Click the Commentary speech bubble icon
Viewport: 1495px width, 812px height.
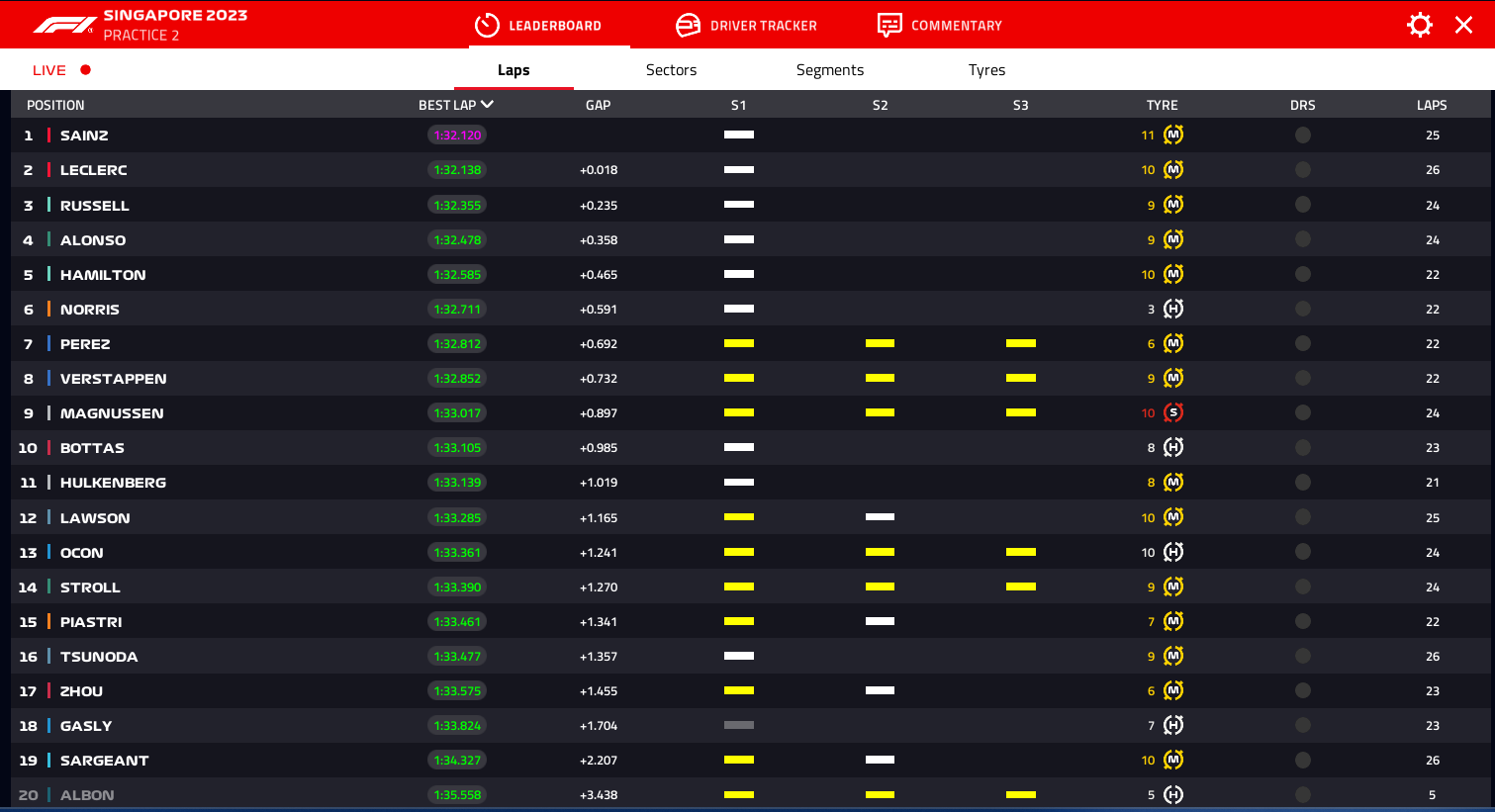[x=889, y=26]
